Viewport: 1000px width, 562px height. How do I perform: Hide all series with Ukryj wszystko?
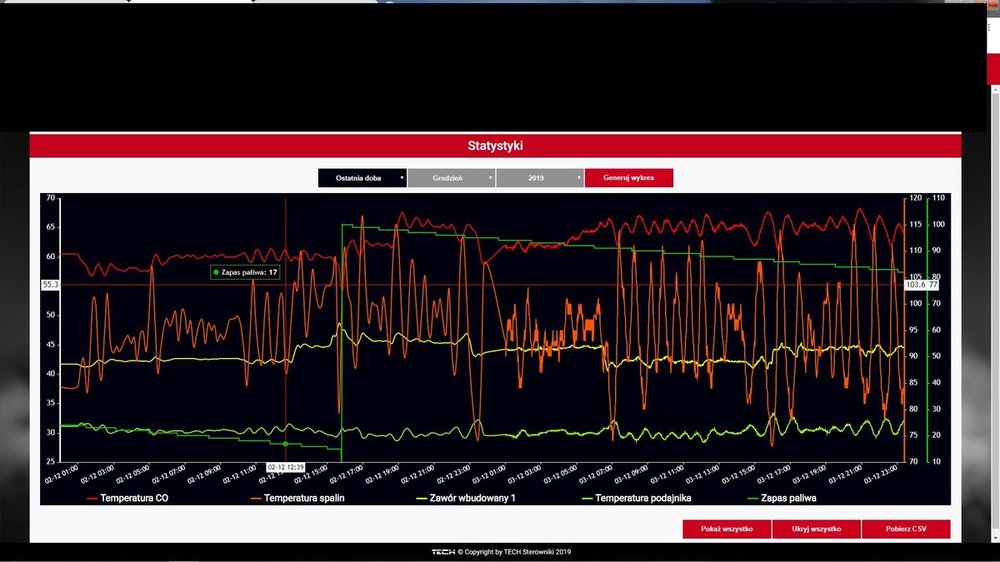click(816, 529)
